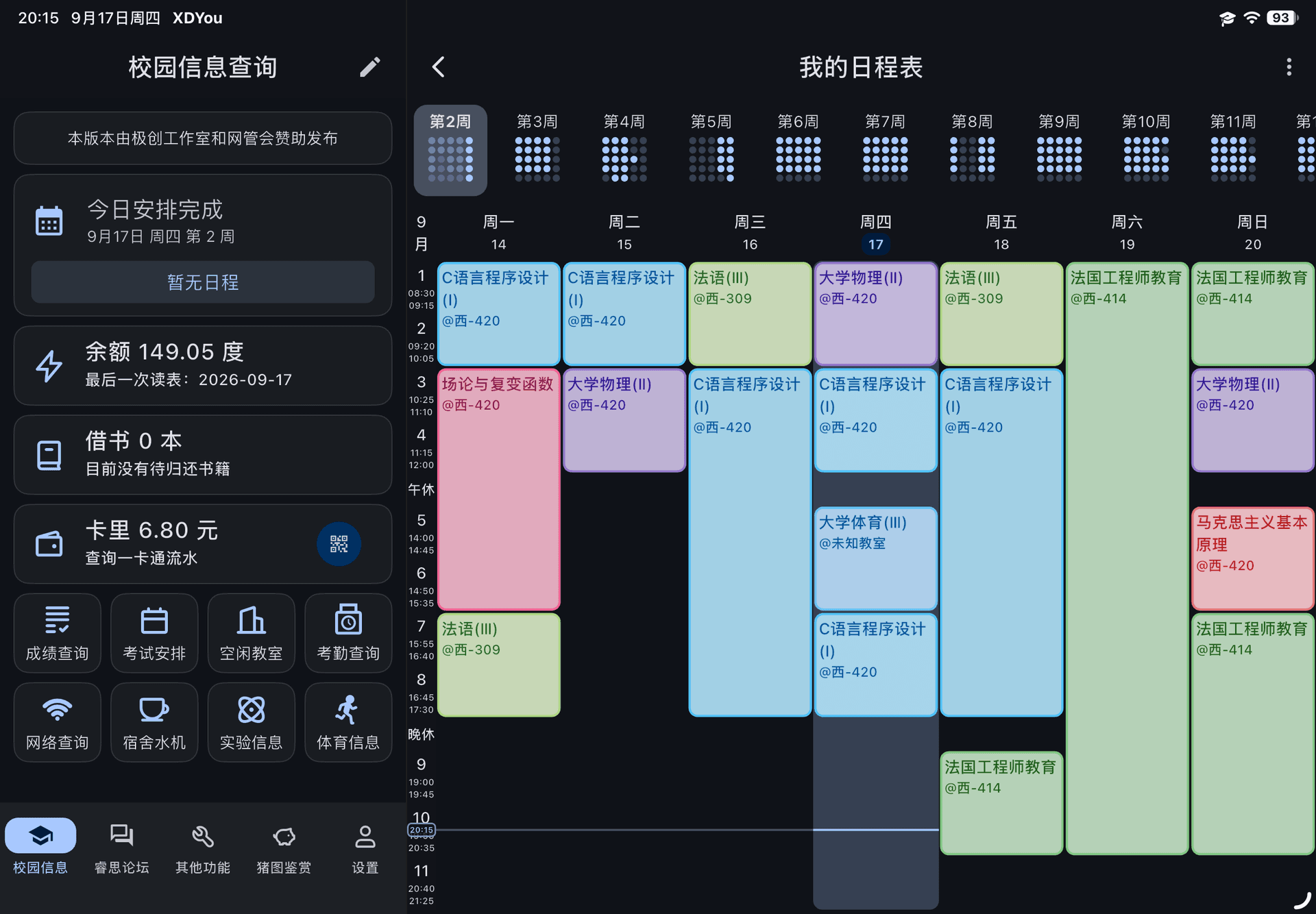
Task: Open 成绩查询 grade lookup
Action: pos(58,633)
